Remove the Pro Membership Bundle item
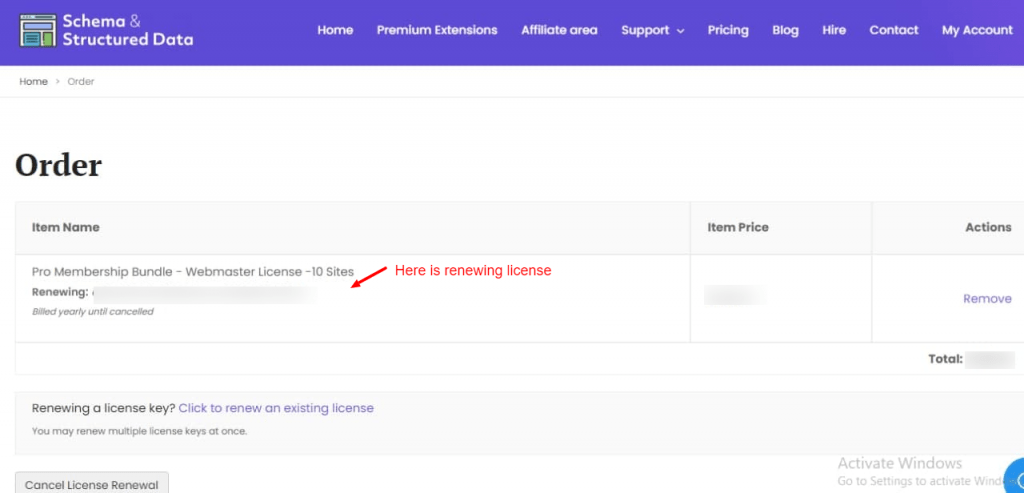The height and width of the screenshot is (493, 1024). pos(987,298)
